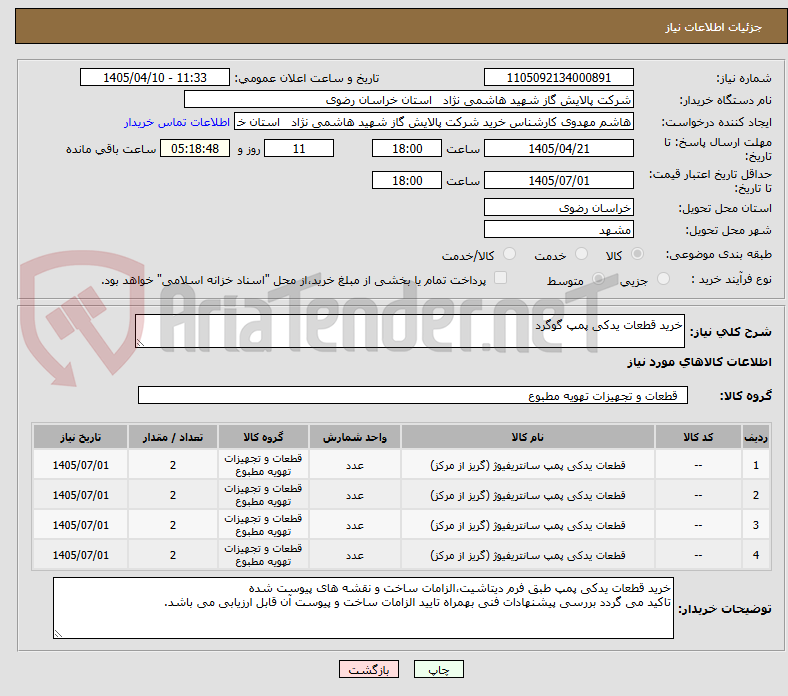Image resolution: width=788 pixels, height=696 pixels.
Task: Click the گروه کالا column header
Action: [x=263, y=437]
